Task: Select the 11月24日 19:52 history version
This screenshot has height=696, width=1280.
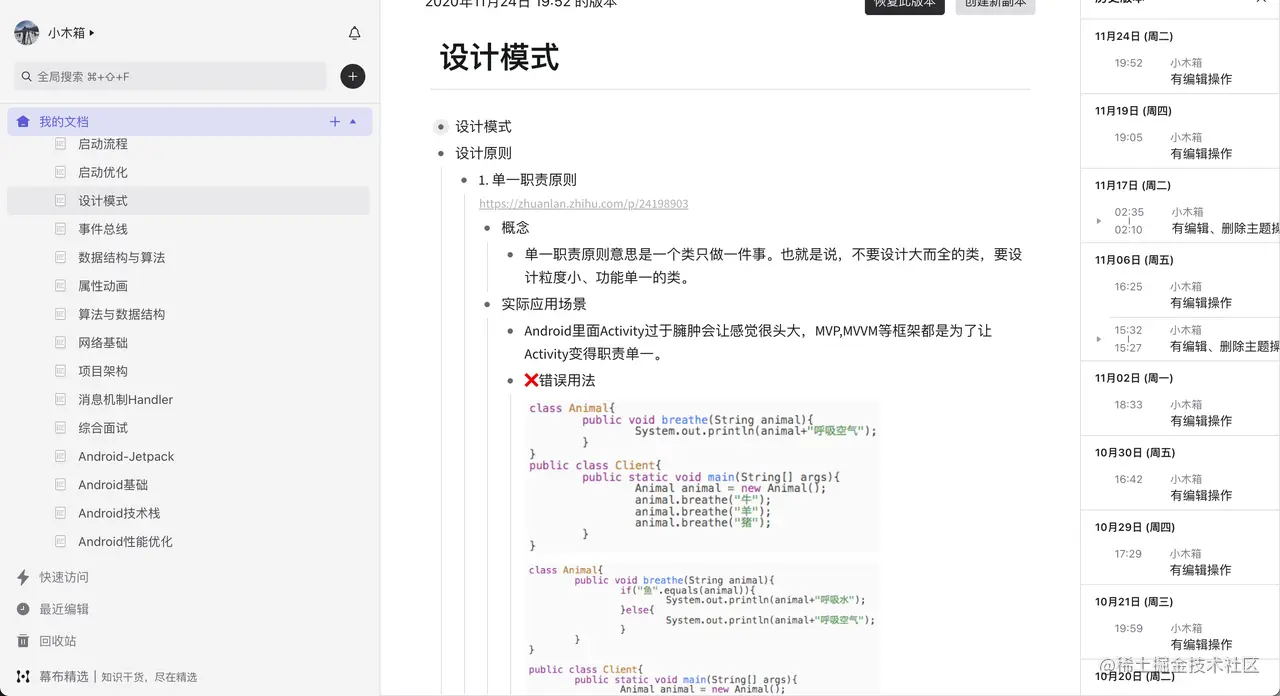Action: [x=1180, y=71]
